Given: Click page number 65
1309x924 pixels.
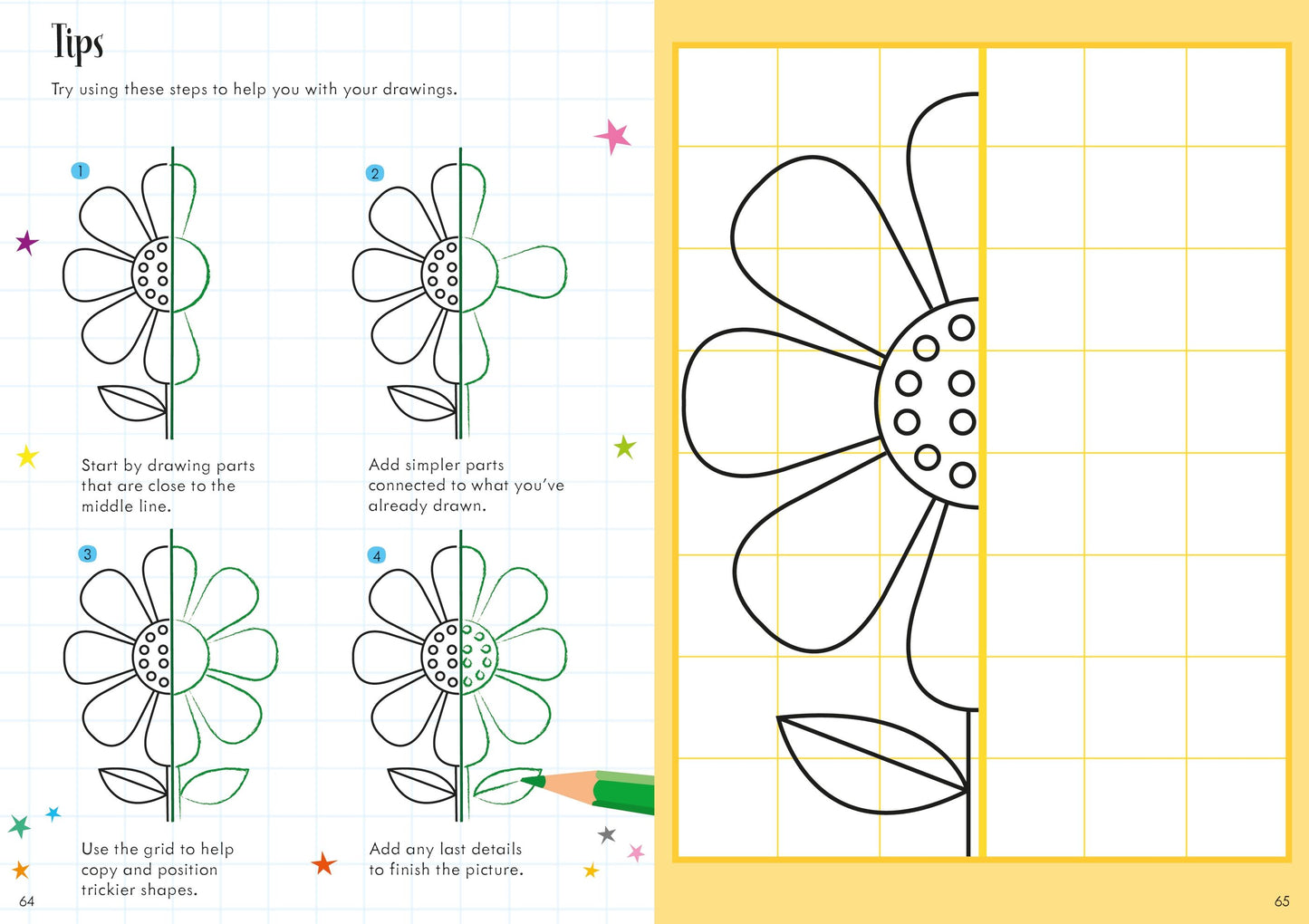Looking at the screenshot, I should point(1282,901).
